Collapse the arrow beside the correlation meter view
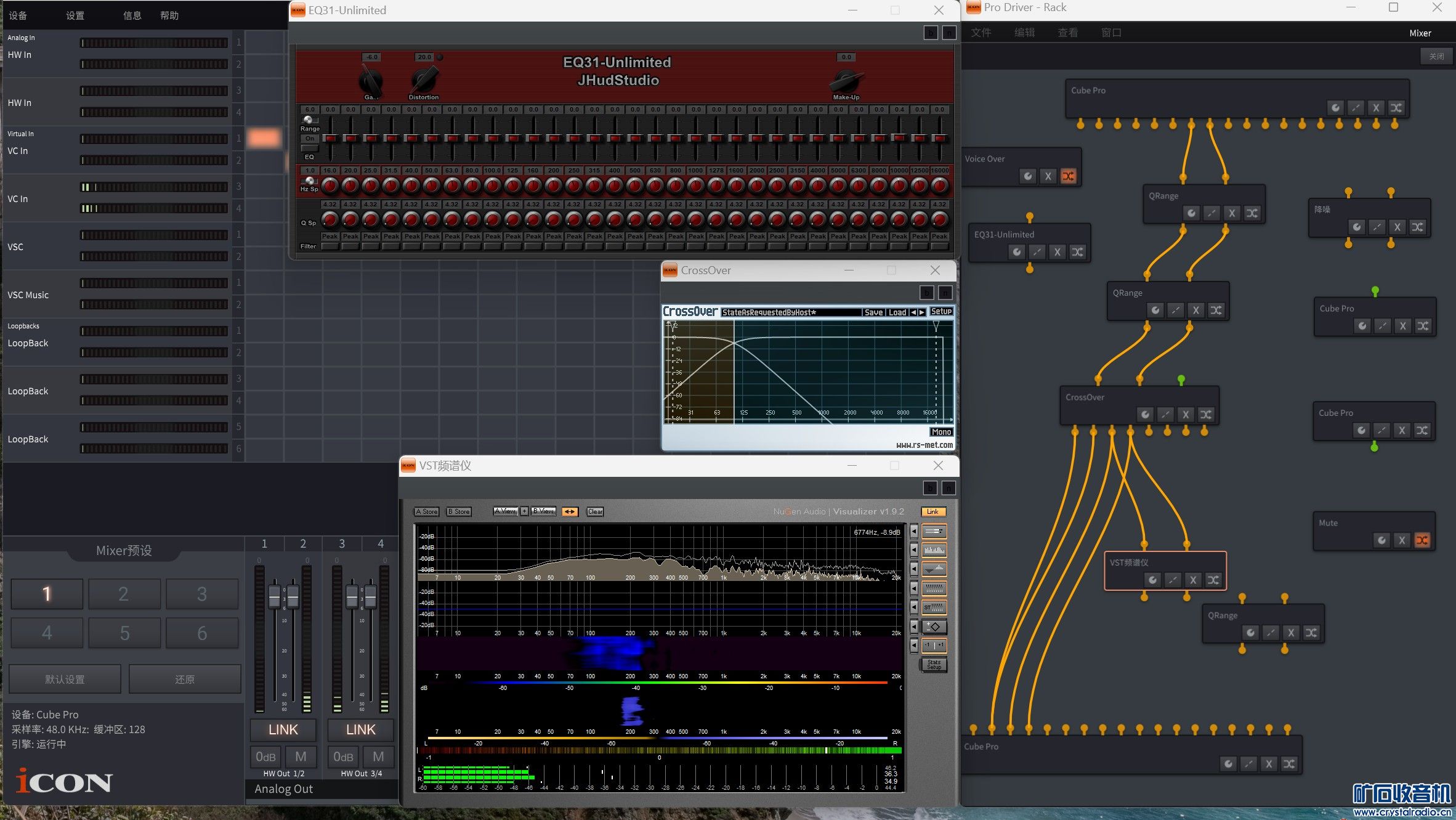This screenshot has width=1456, height=820. click(914, 646)
